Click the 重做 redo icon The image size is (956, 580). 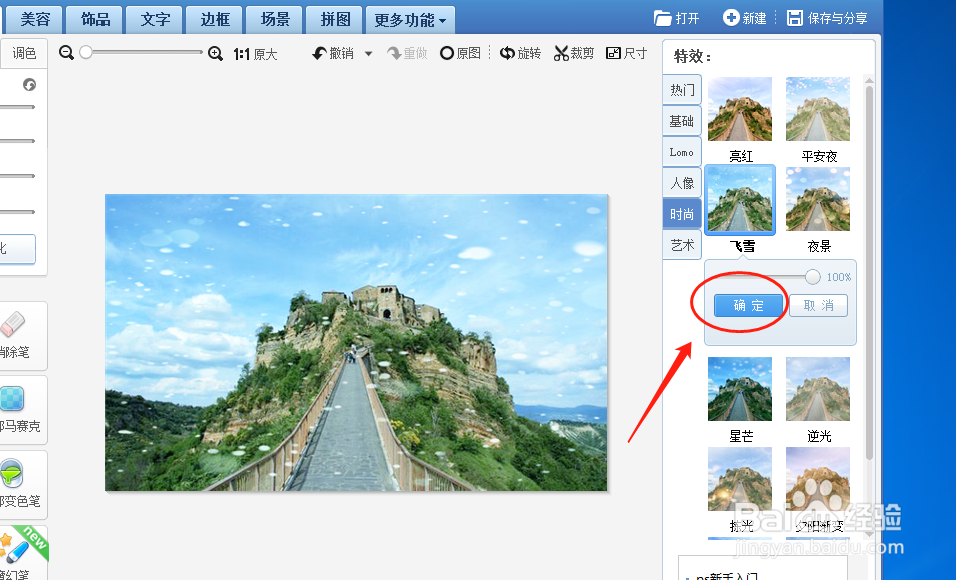(394, 54)
